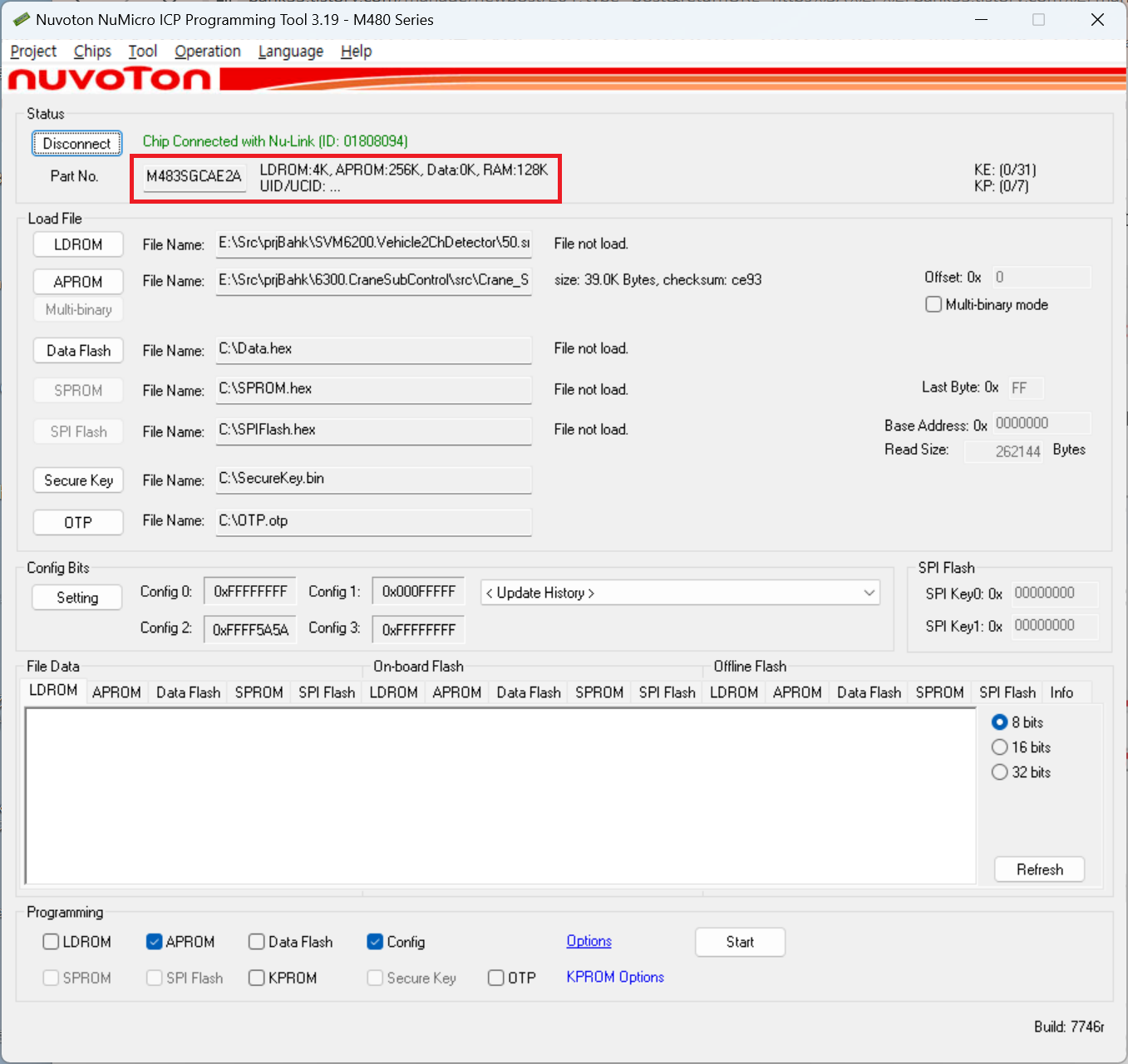Image resolution: width=1128 pixels, height=1064 pixels.
Task: Click the Disconnect button
Action: click(x=77, y=143)
